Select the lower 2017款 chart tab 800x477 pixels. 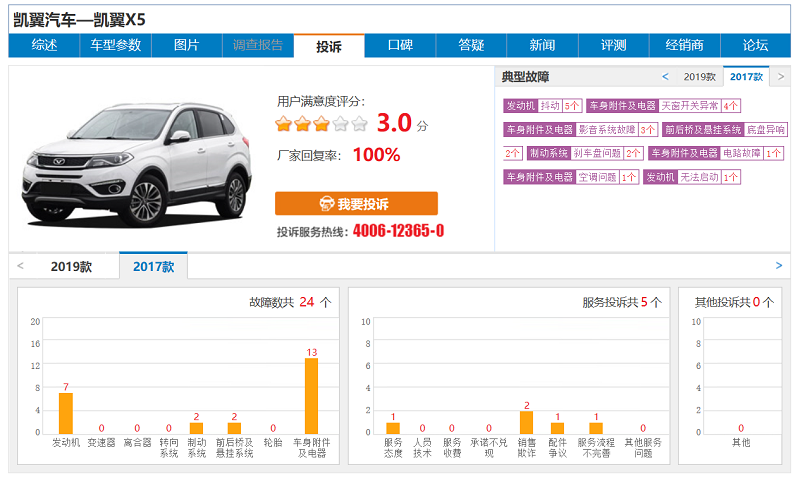154,266
